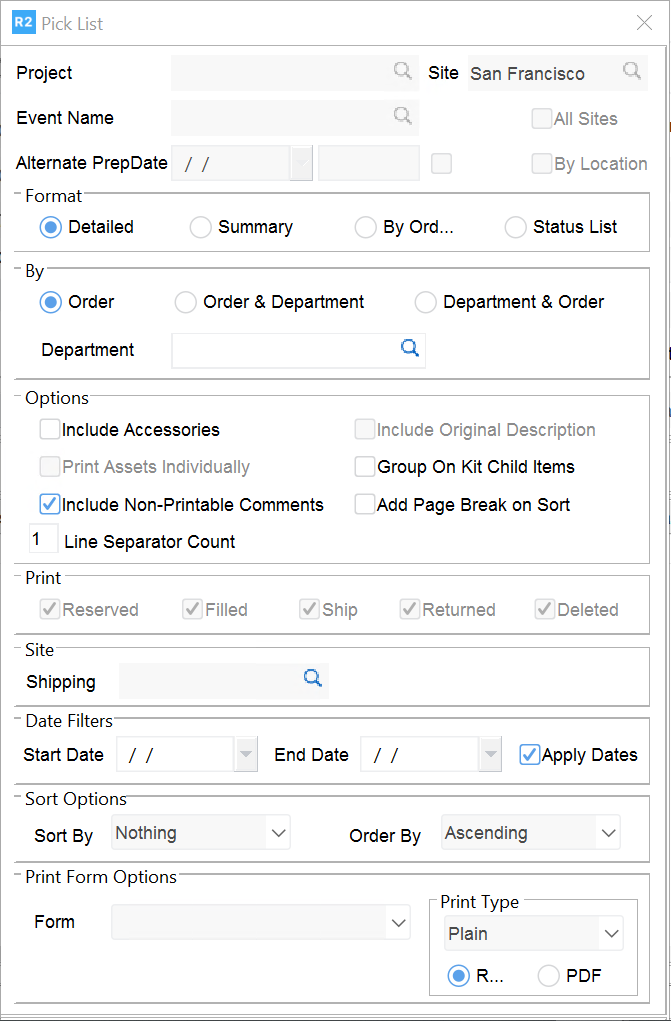This screenshot has width=671, height=1021.
Task: Click the Site lookup magnifier icon
Action: 632,71
